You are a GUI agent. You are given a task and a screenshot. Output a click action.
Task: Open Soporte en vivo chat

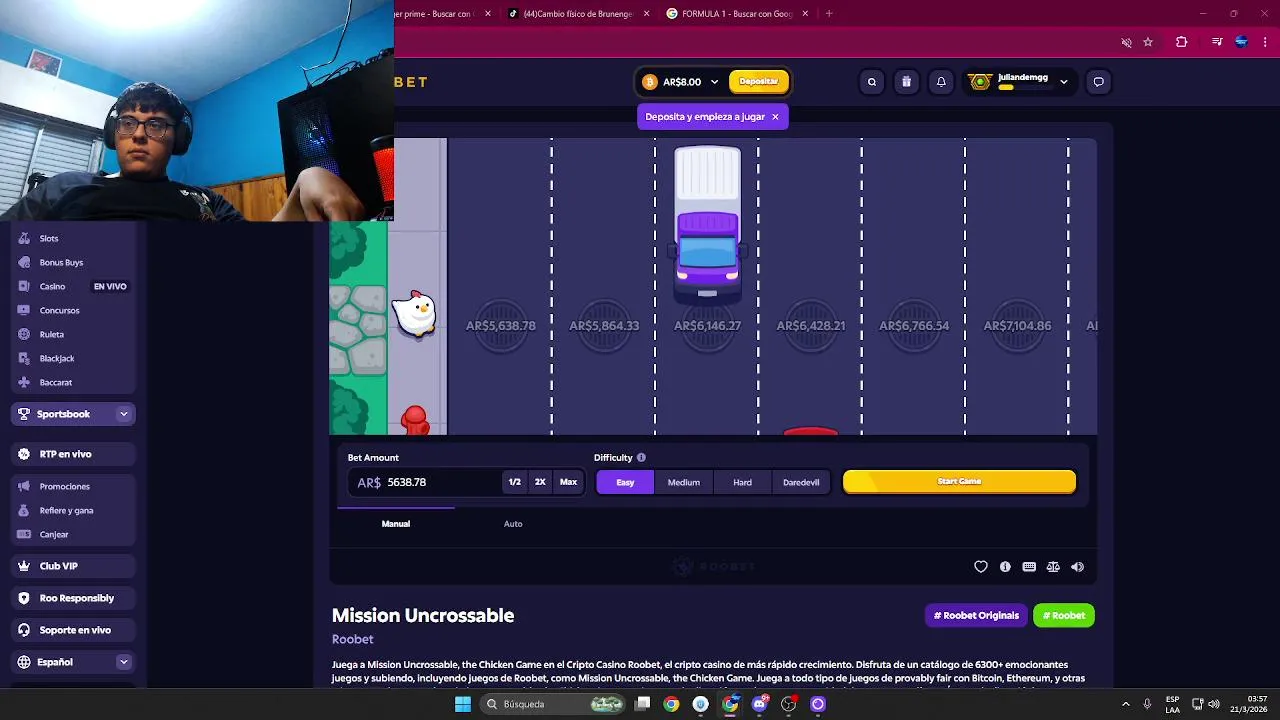point(73,630)
